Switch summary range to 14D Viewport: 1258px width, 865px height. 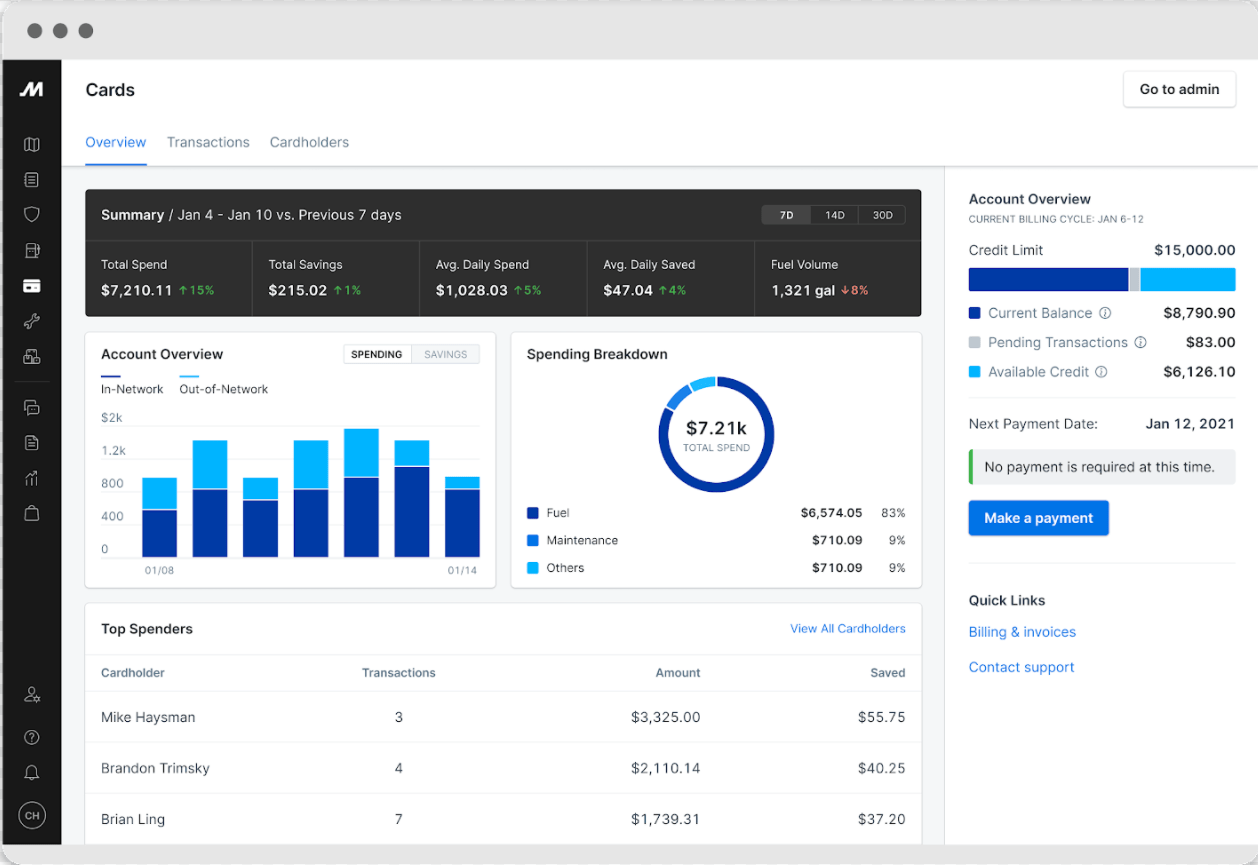click(834, 215)
